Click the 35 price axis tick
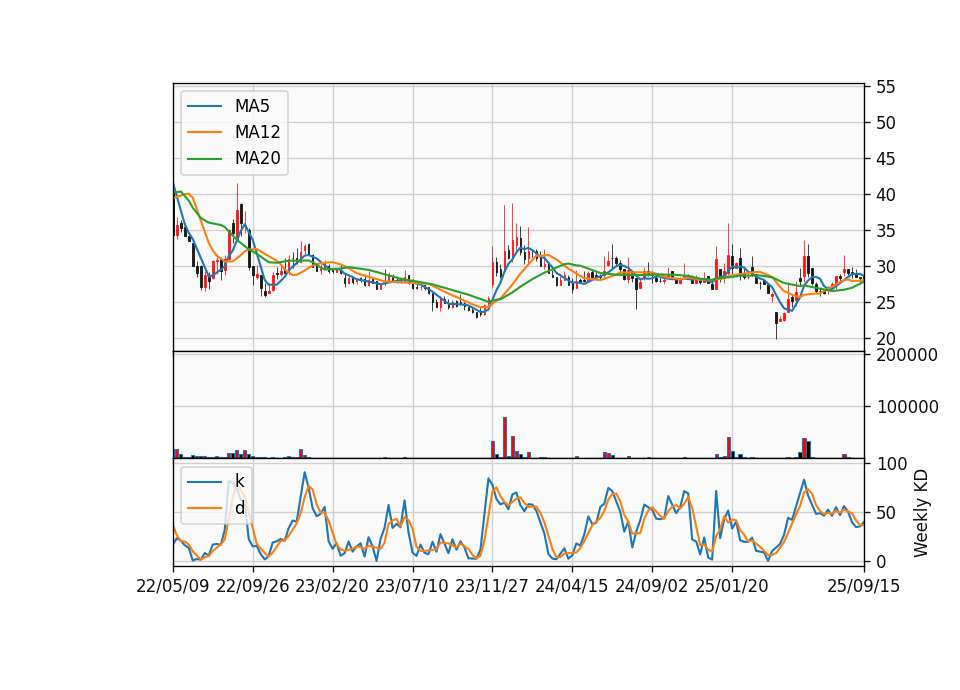 885,231
